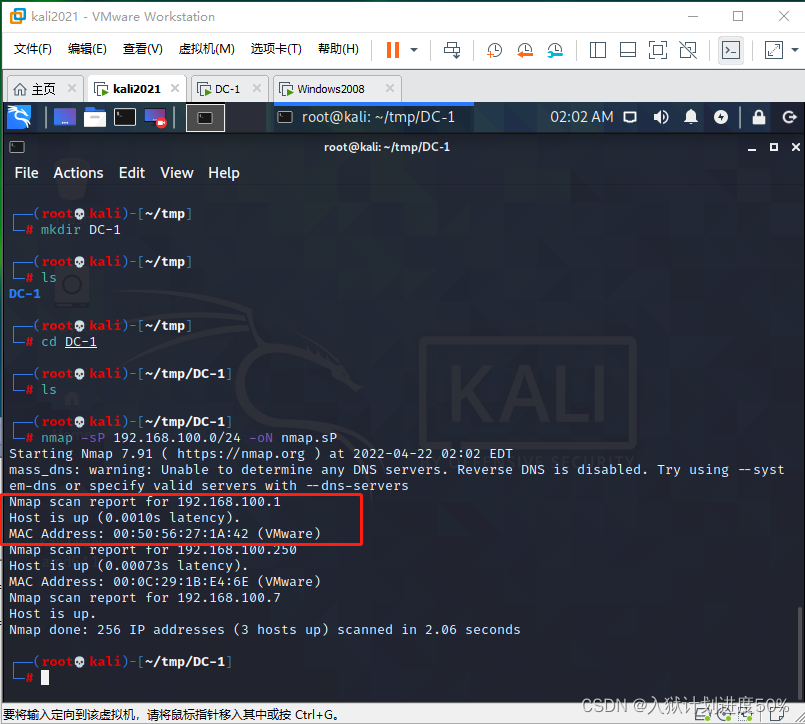Toggle the thumbnail bar layout icon

click(628, 50)
